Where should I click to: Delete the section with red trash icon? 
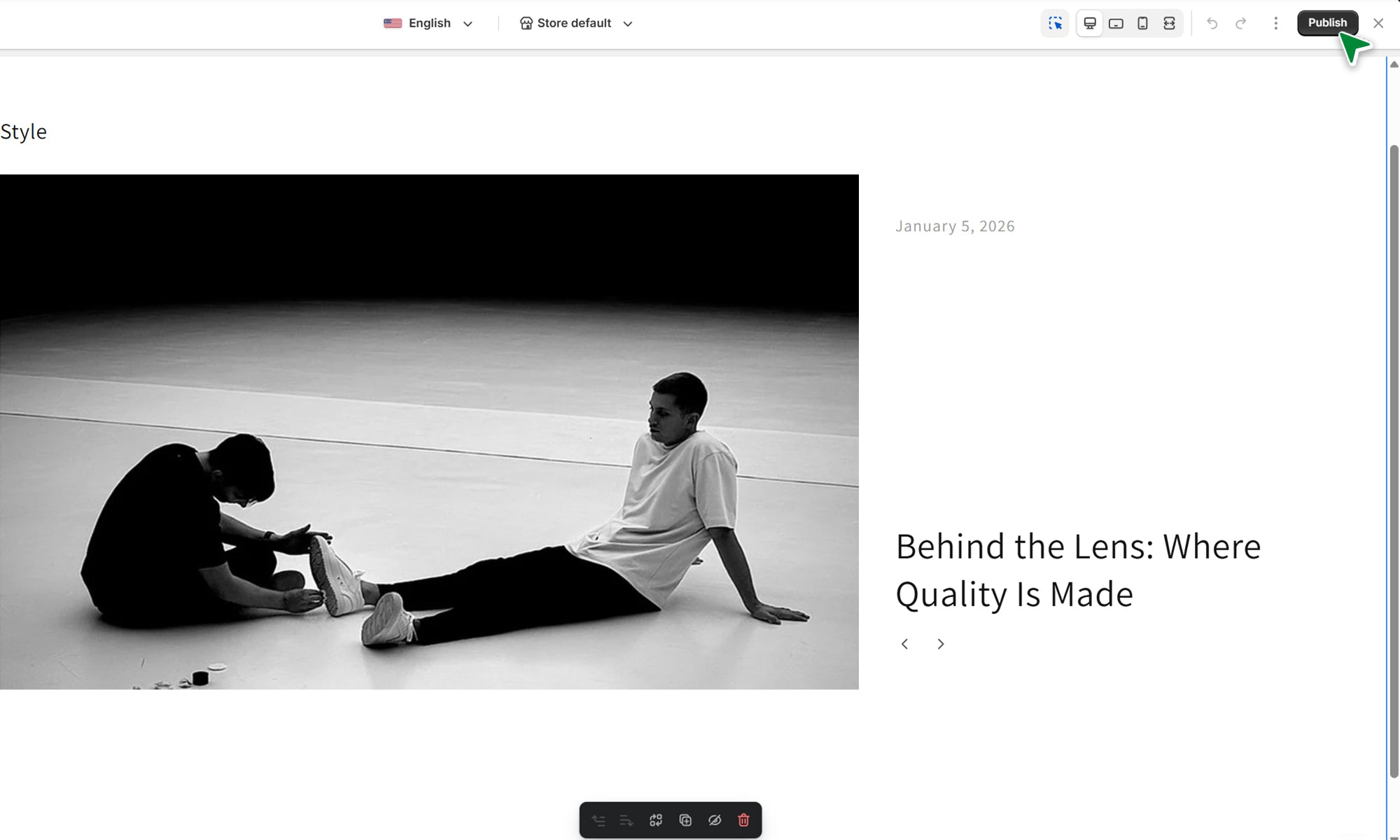(743, 820)
